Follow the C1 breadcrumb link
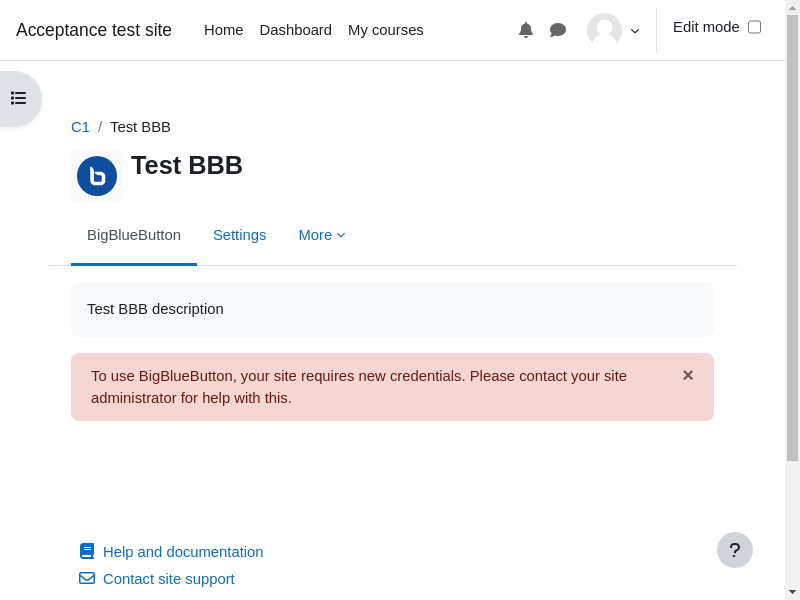Image resolution: width=800 pixels, height=600 pixels. point(80,127)
